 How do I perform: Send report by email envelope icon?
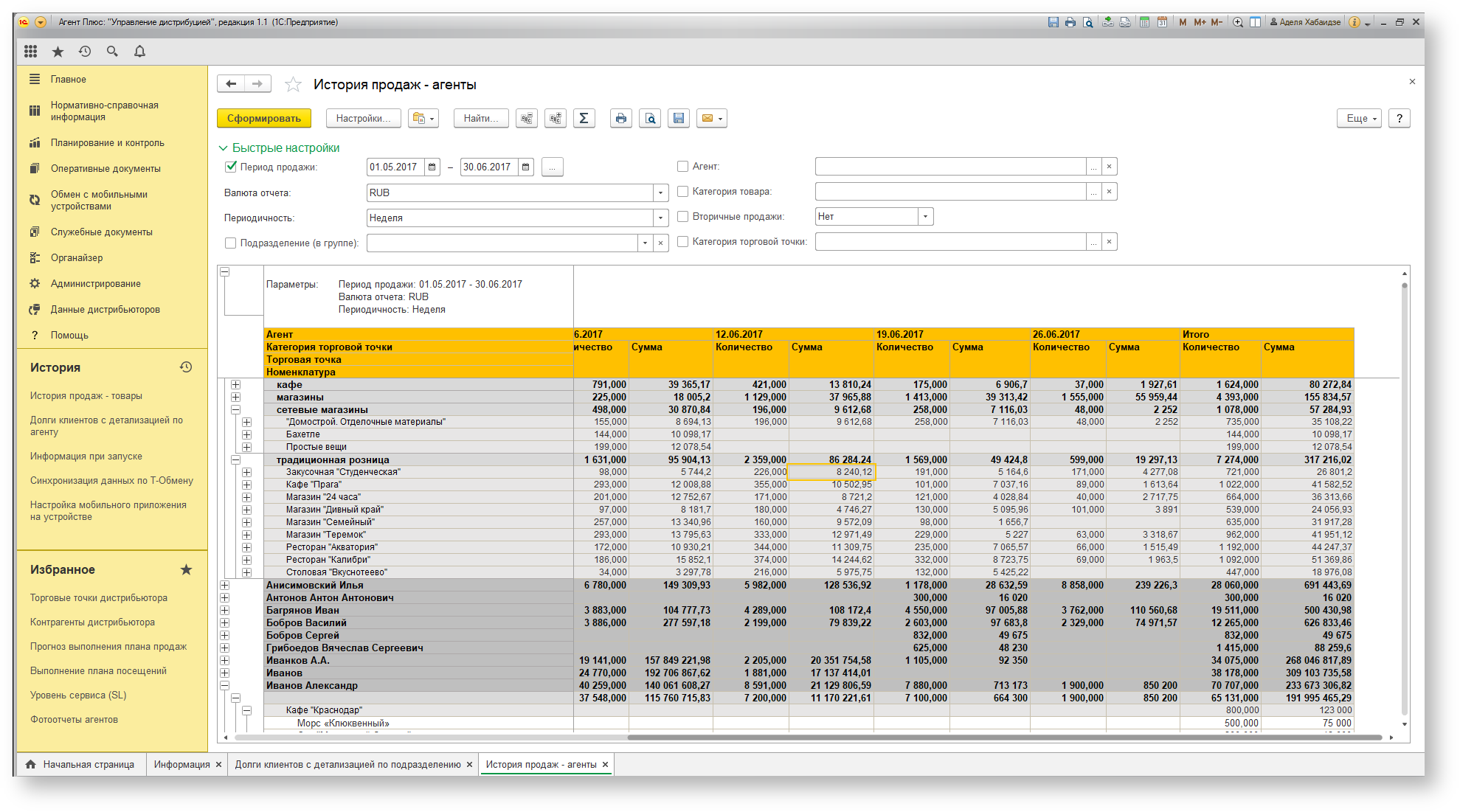[x=712, y=118]
